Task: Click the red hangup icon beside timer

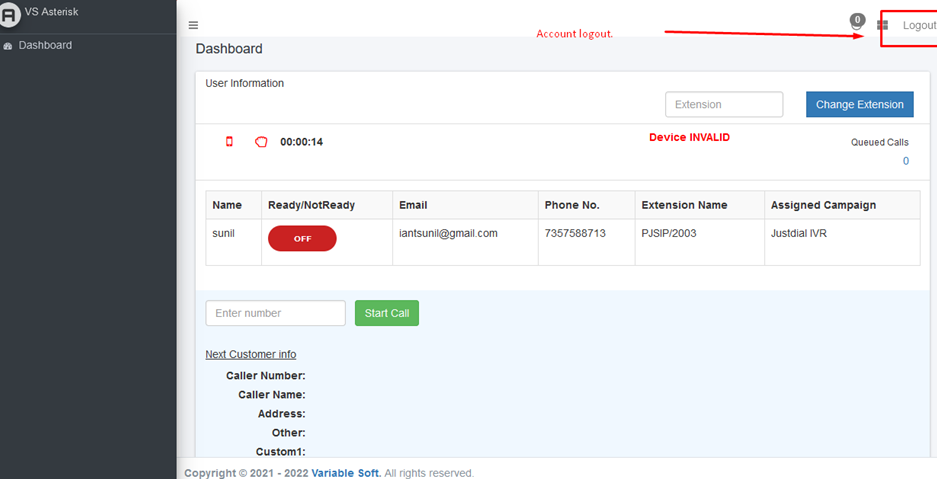Action: [x=261, y=142]
